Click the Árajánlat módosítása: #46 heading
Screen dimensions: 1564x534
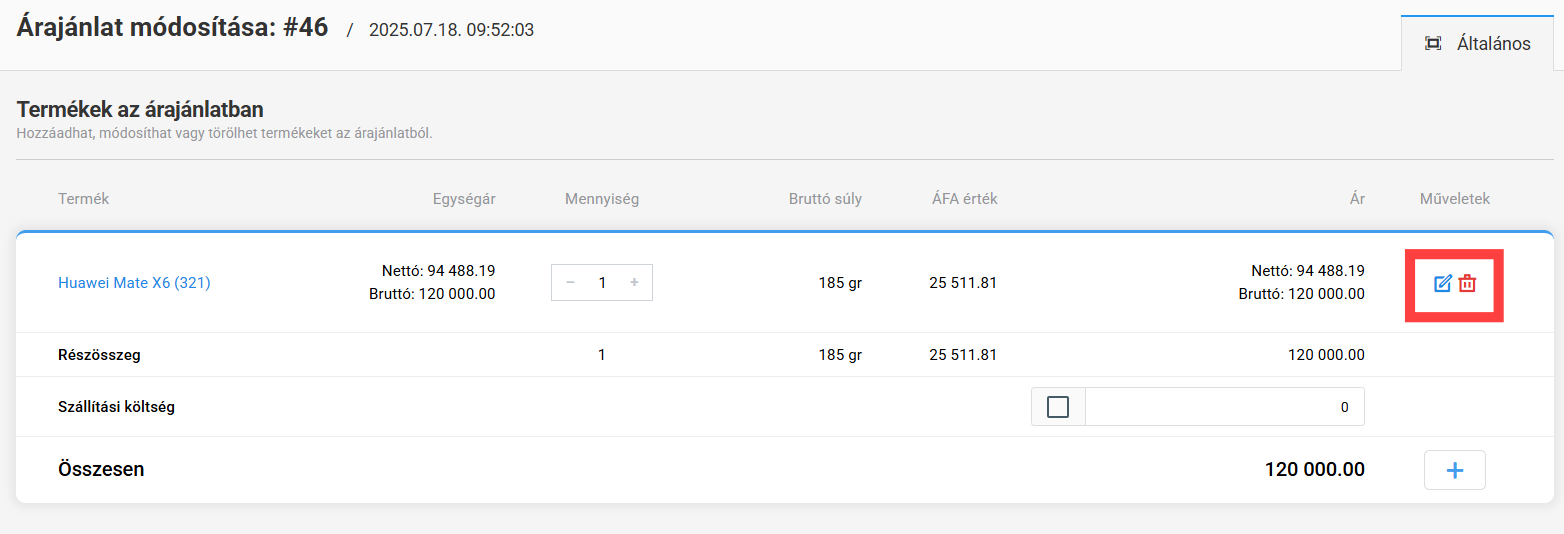[x=172, y=27]
